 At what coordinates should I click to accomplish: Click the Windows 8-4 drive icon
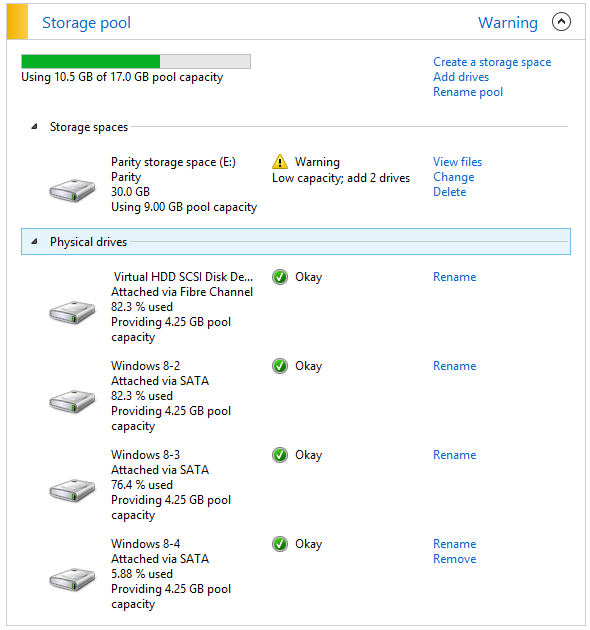click(x=72, y=579)
